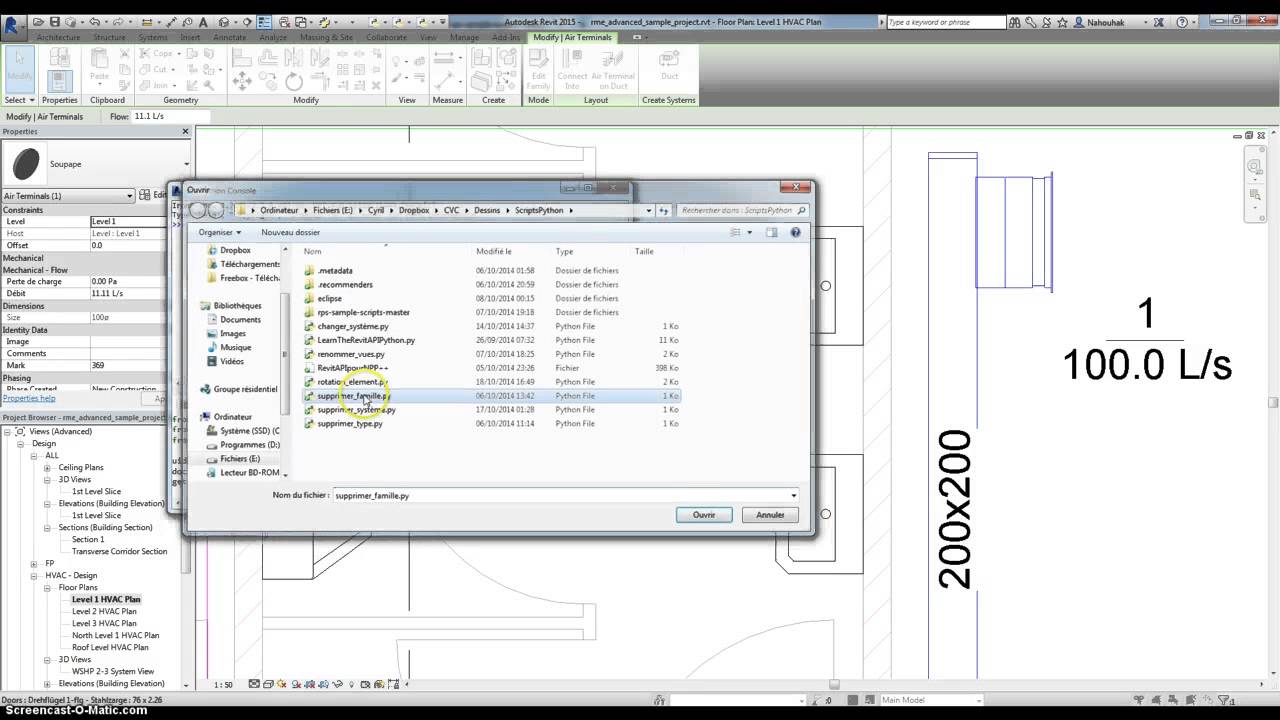Click the ScriptsPython breadcrumb in address bar
The image size is (1280, 720).
[x=539, y=210]
